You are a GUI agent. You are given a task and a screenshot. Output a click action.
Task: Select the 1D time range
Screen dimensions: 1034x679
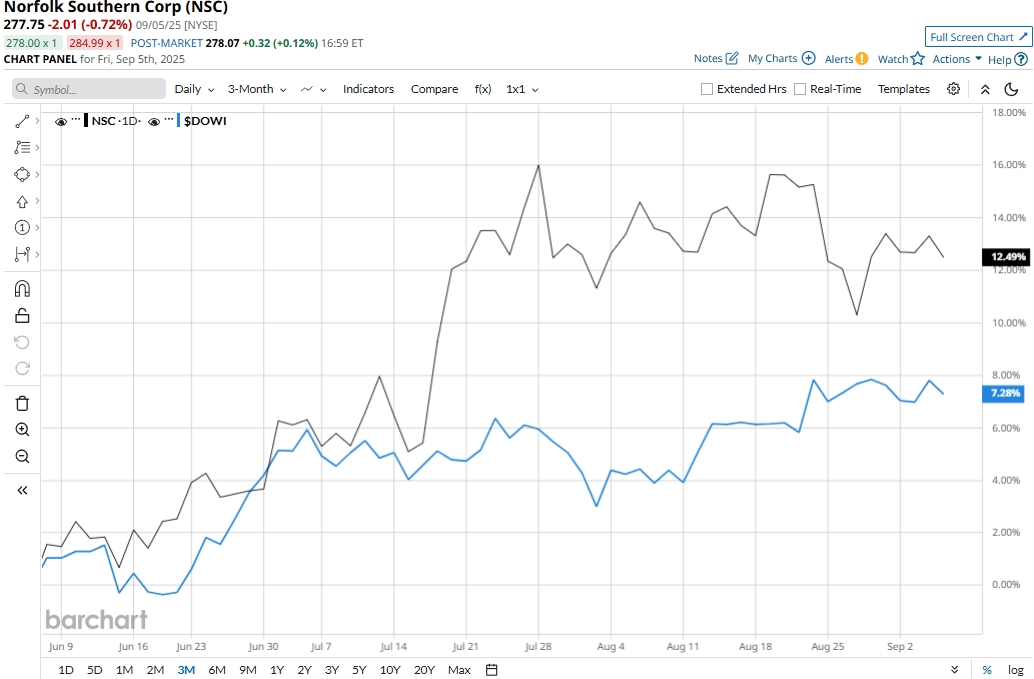pyautogui.click(x=66, y=670)
